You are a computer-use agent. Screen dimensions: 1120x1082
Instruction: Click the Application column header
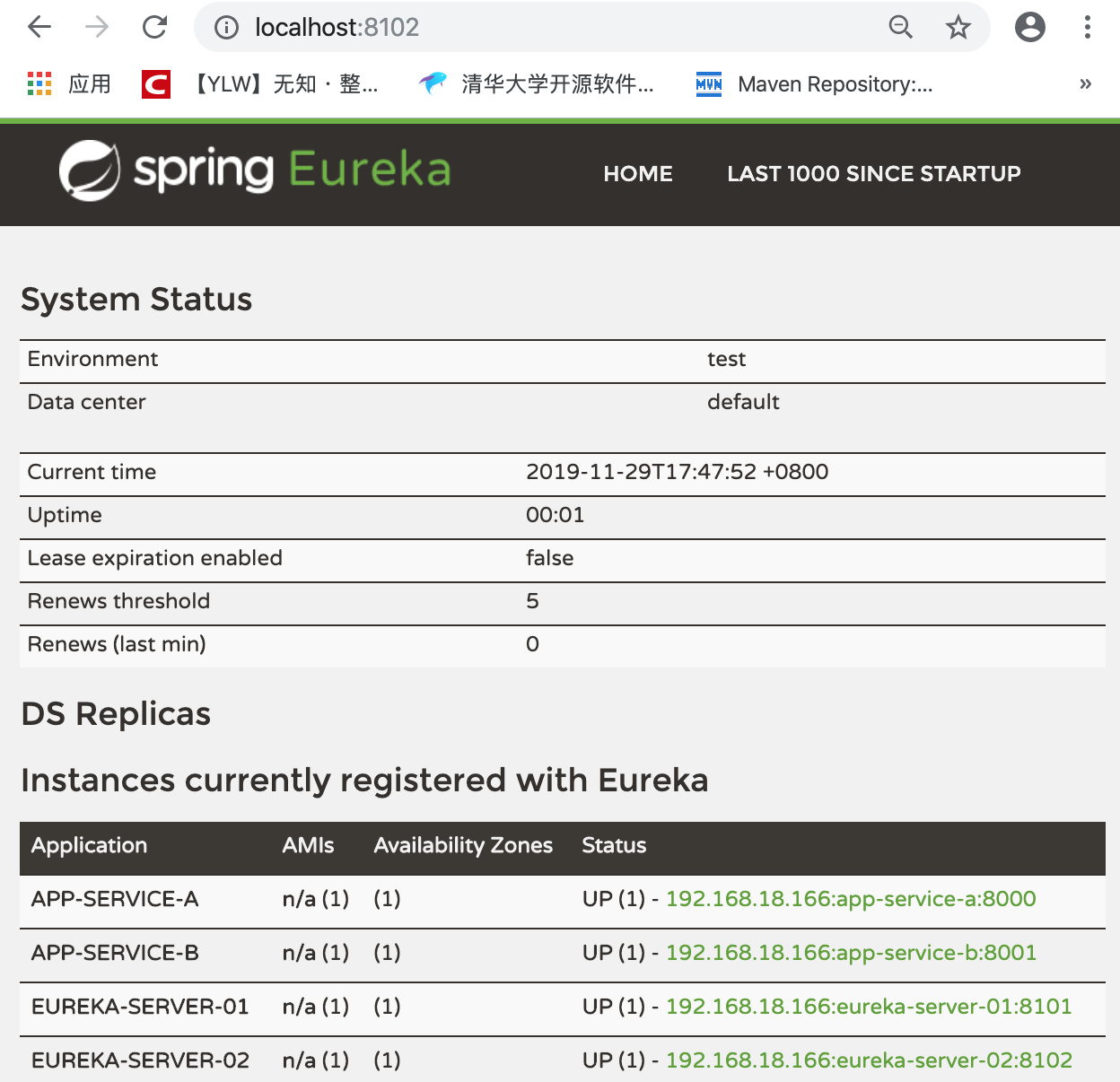coord(89,846)
